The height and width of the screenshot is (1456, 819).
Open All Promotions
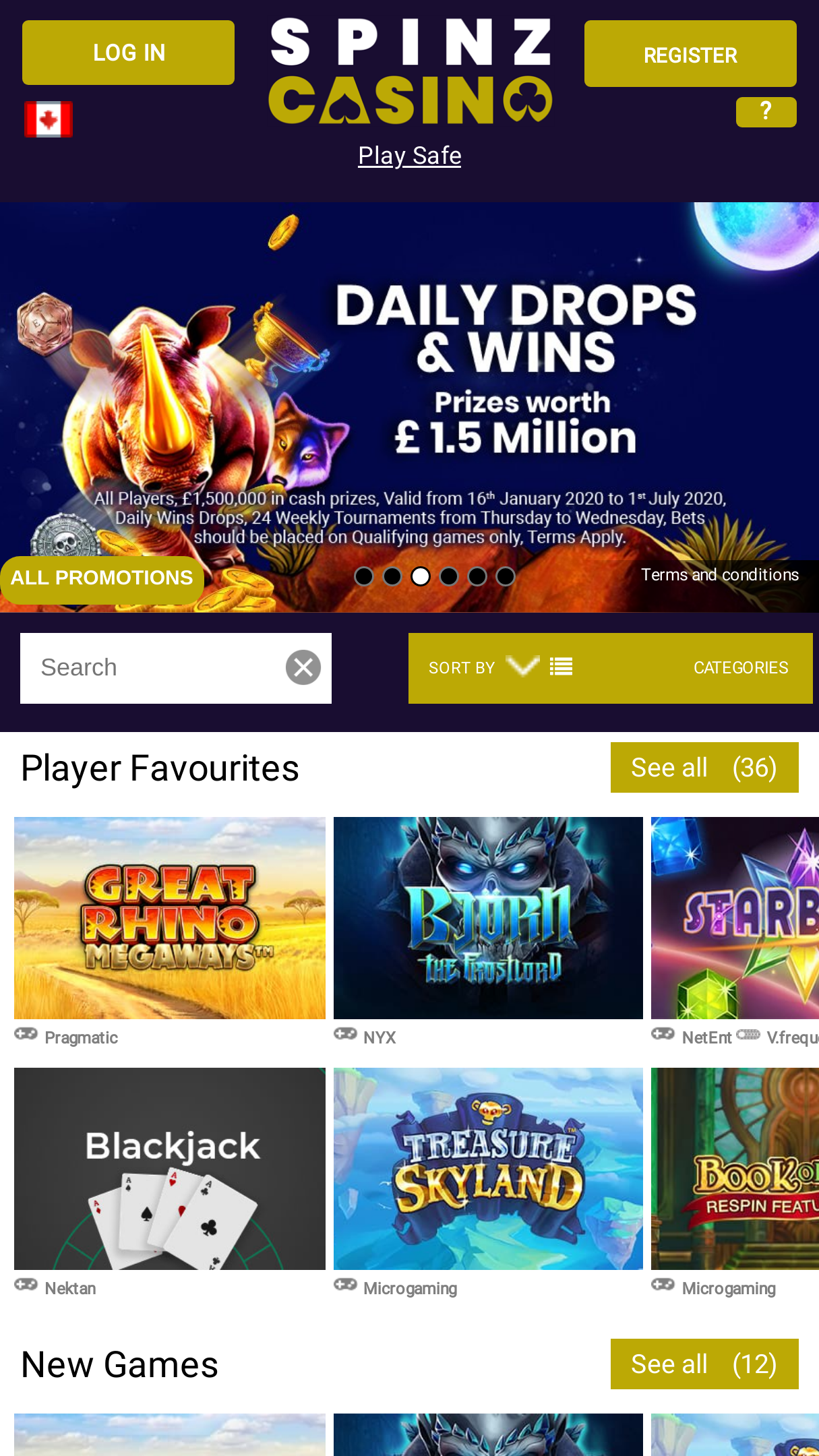102,578
